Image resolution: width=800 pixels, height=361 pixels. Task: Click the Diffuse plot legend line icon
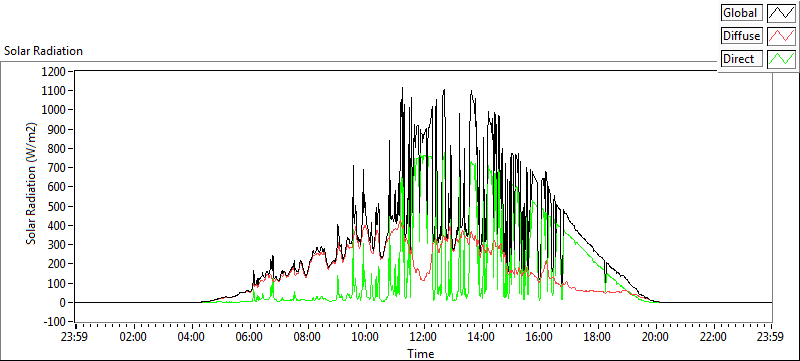(781, 36)
